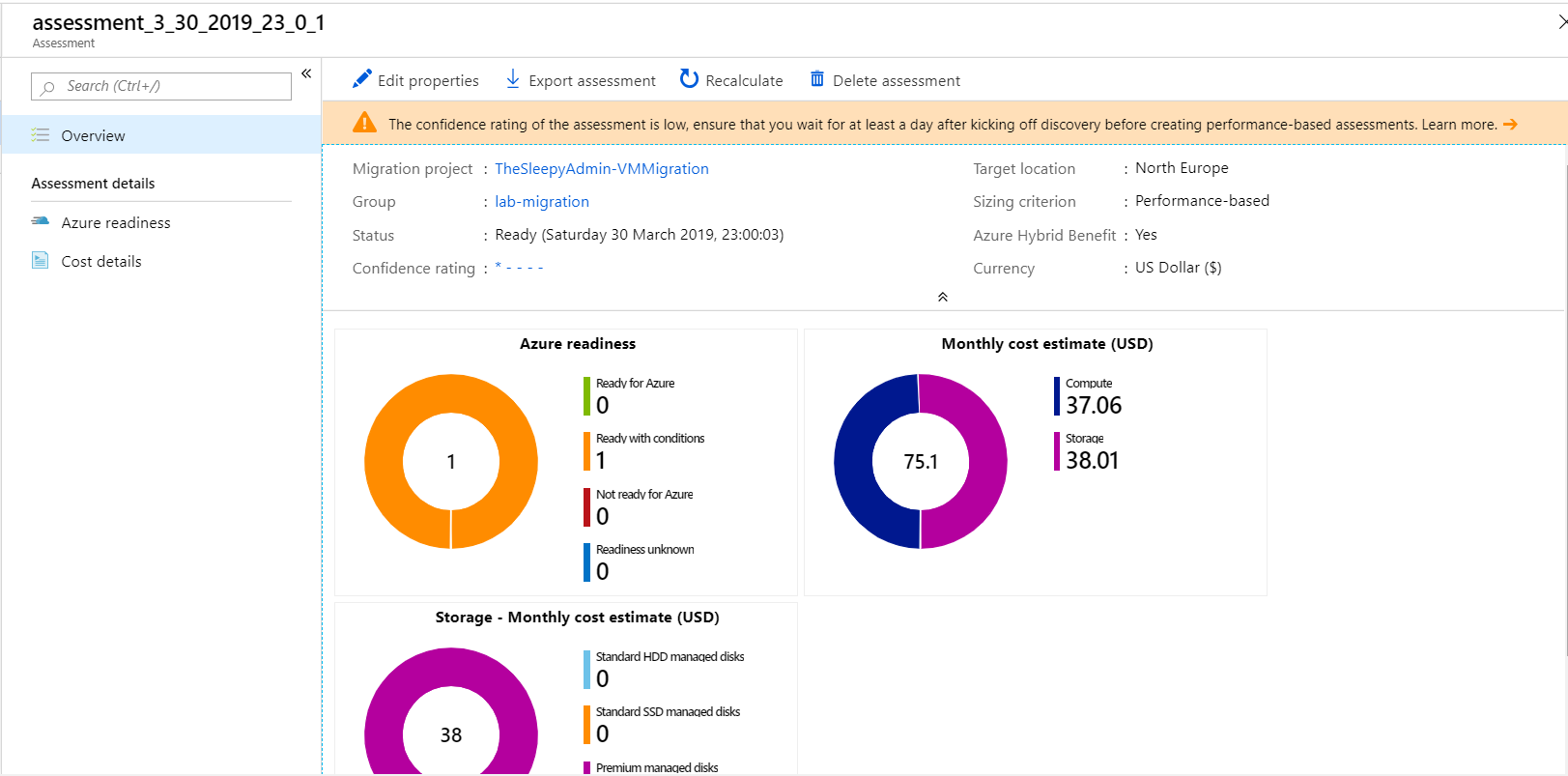This screenshot has width=1568, height=776.
Task: Click the Ready with conditions orange swatch
Action: tap(586, 451)
